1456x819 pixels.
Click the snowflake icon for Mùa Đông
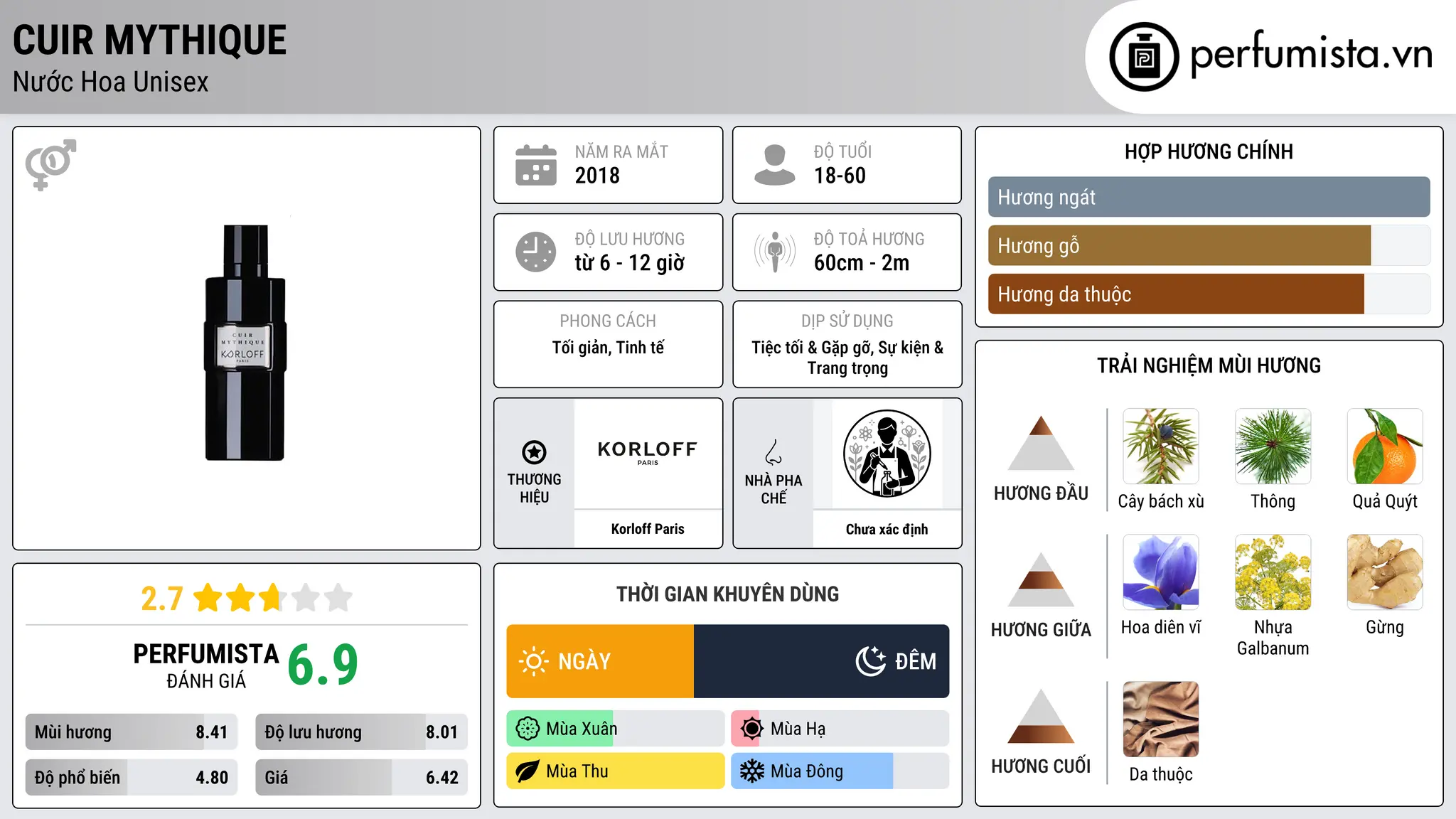pos(751,771)
